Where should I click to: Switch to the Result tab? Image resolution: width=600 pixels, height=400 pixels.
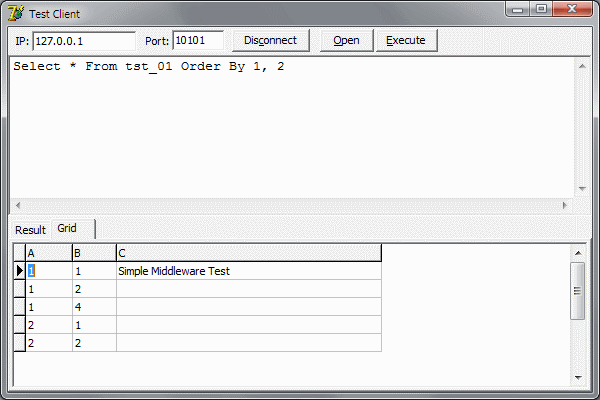pyautogui.click(x=30, y=230)
